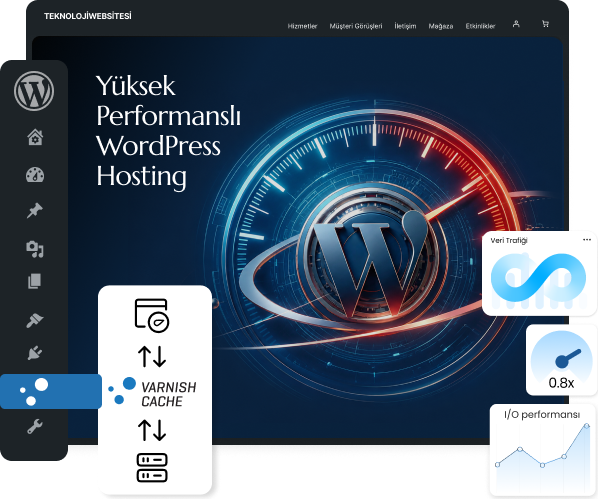Viewport: 598px width, 499px height.
Task: Open the Pages icon in sidebar
Action: (x=34, y=281)
